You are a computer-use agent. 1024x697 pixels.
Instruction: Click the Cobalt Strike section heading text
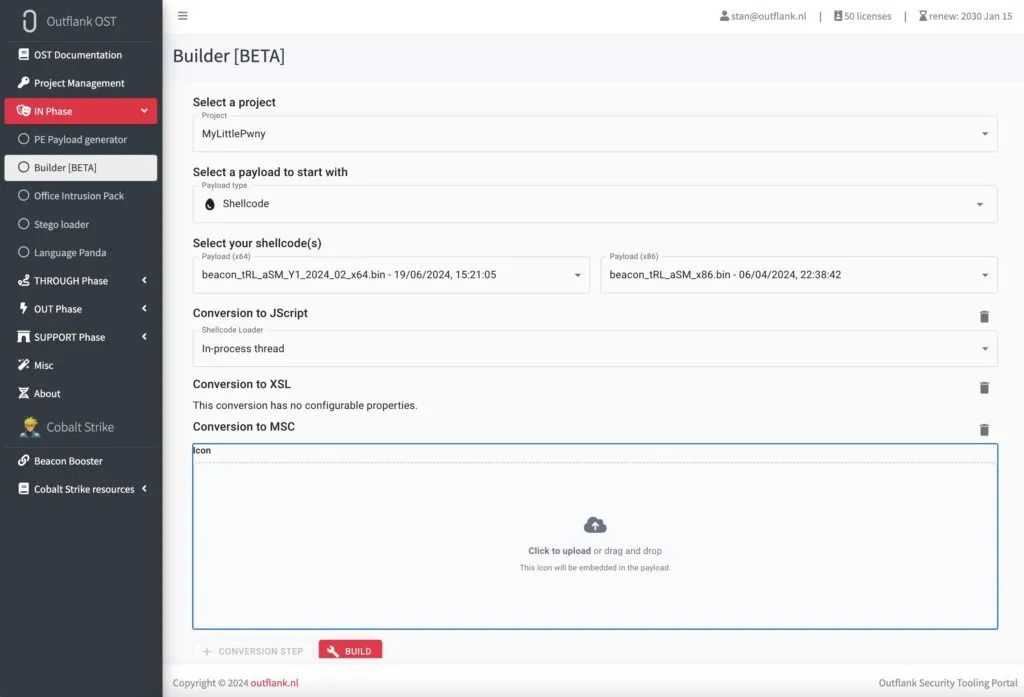click(80, 427)
